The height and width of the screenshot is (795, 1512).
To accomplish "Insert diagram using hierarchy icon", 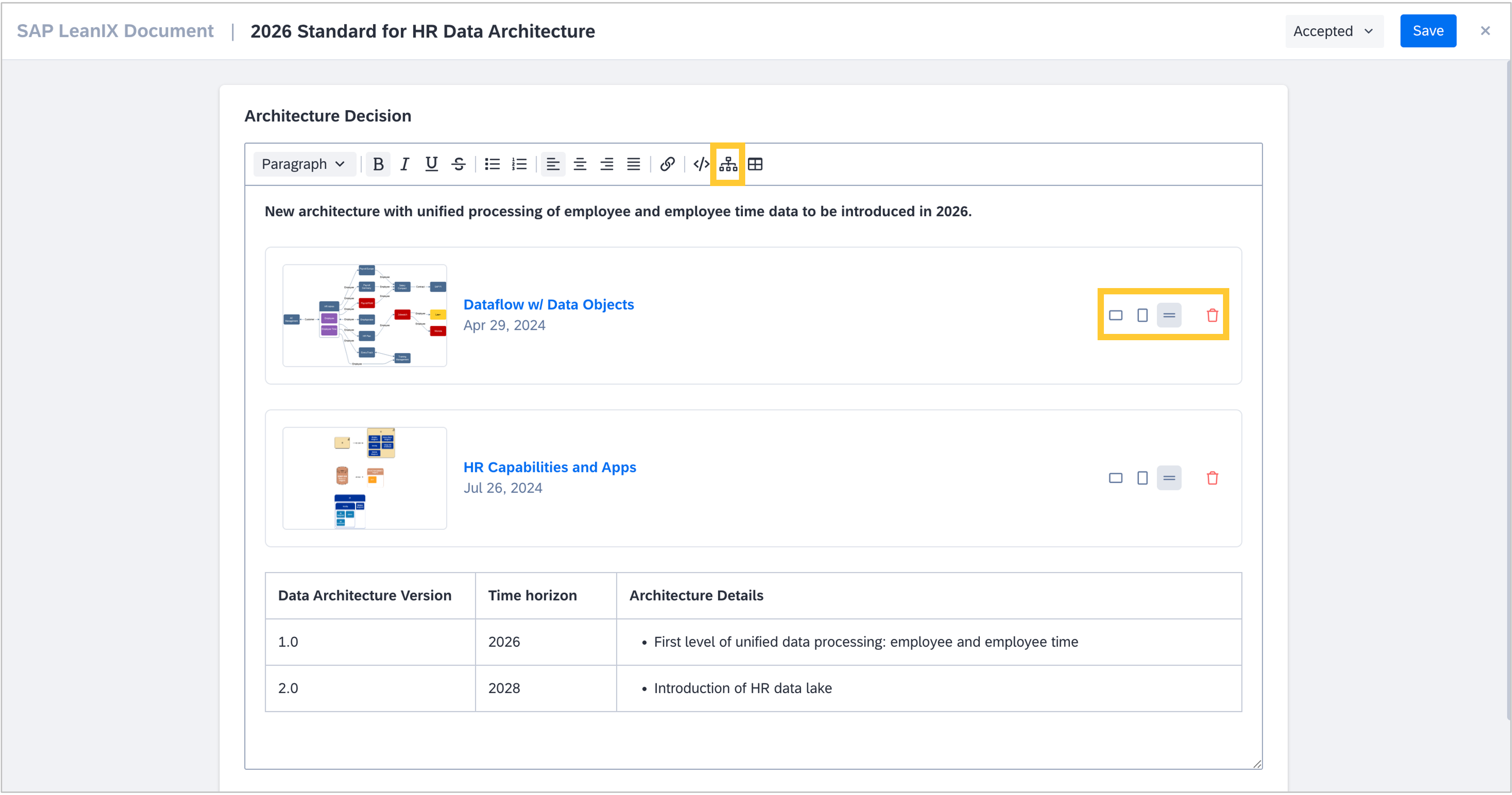I will pyautogui.click(x=728, y=164).
